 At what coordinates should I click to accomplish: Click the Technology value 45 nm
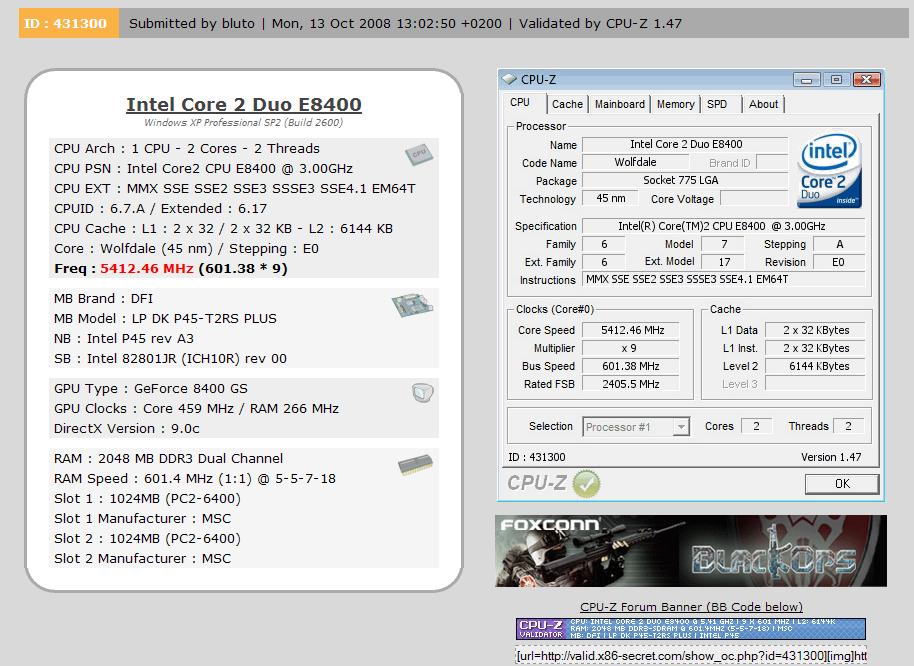tap(610, 199)
